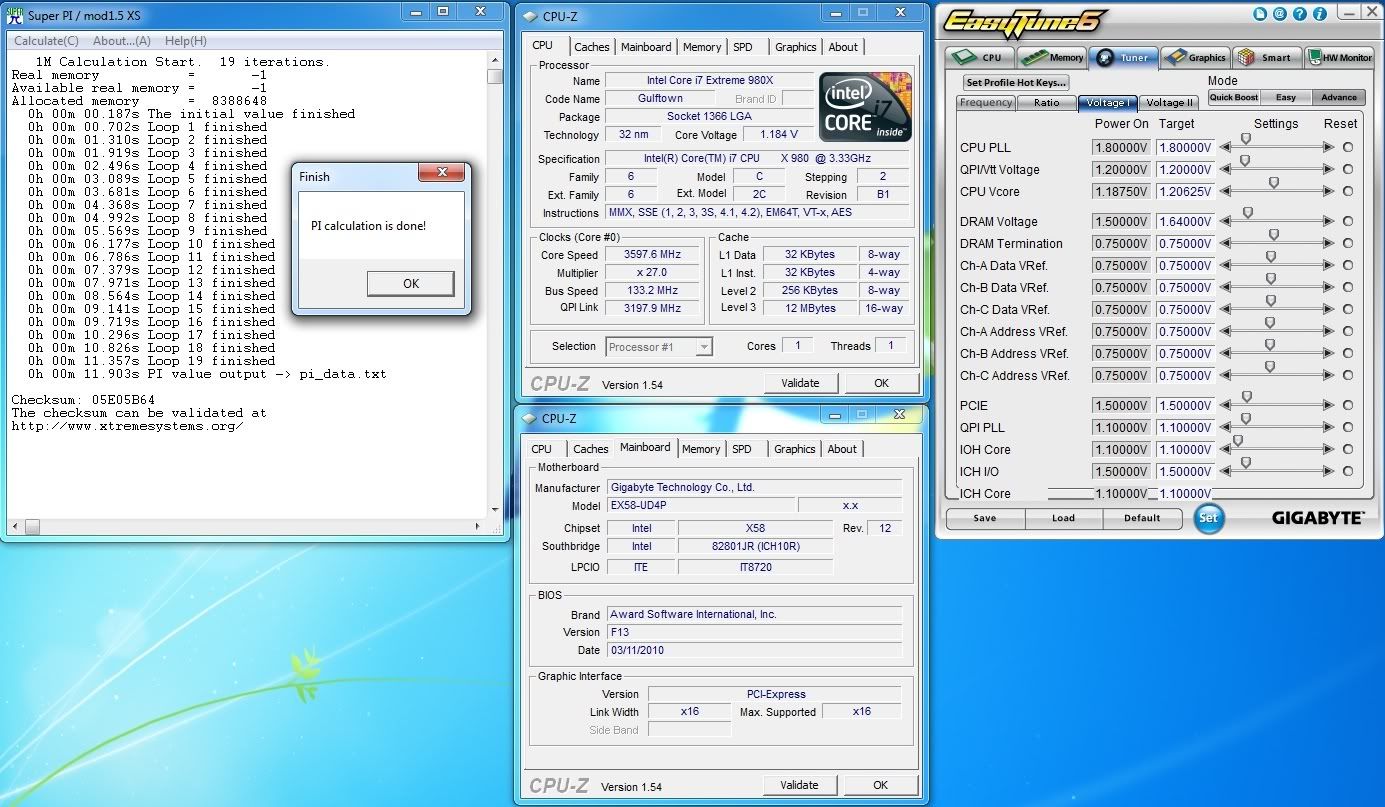
Task: Open the HW Monitor tab in EasyTune6
Action: tap(1338, 57)
